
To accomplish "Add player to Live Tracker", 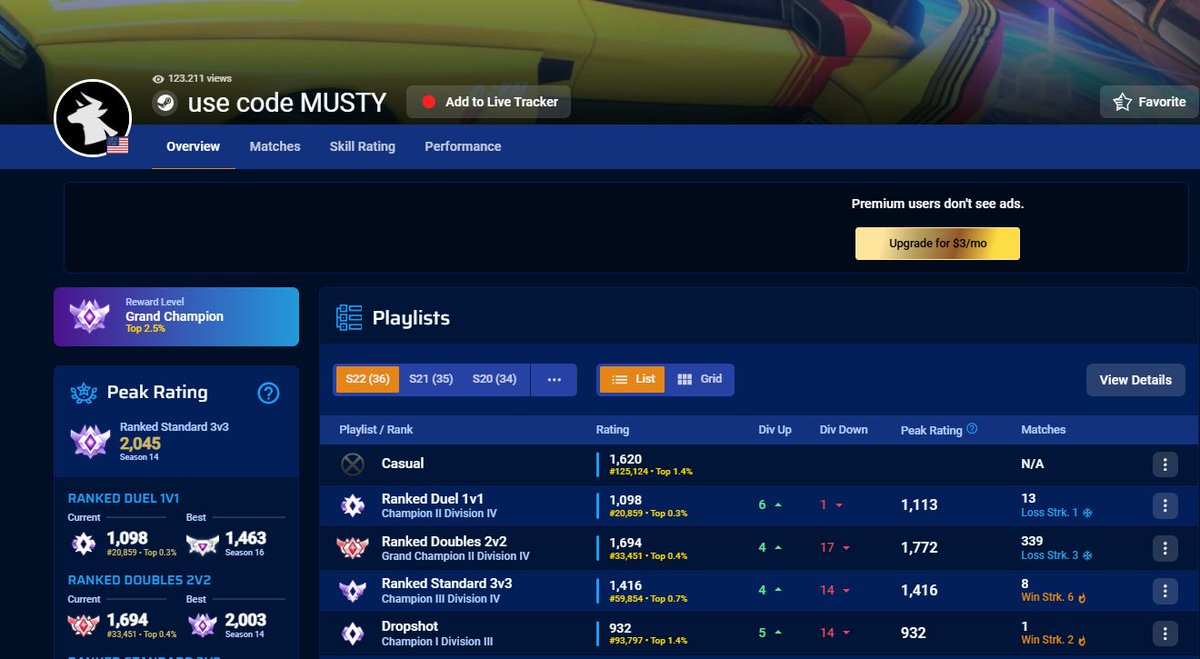I will (x=489, y=102).
